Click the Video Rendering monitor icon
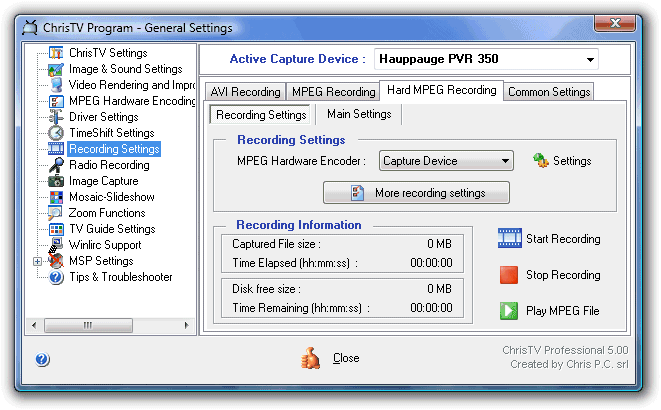The height and width of the screenshot is (410, 661). tap(56, 85)
